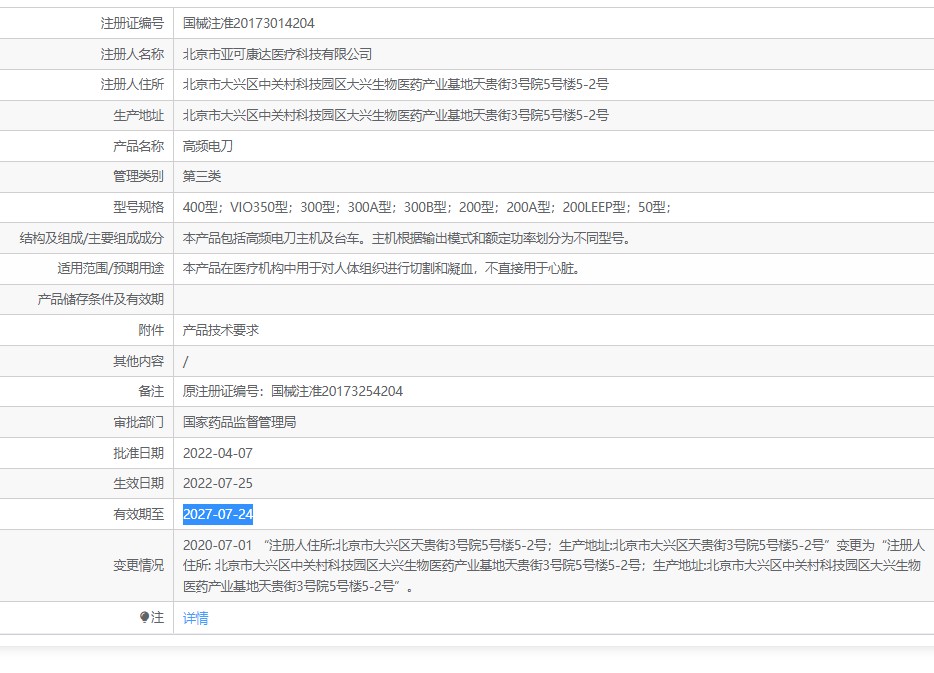Image resolution: width=934 pixels, height=673 pixels.
Task: Click intended use text beginning 本产品在医疗机构中
Action: tap(382, 269)
